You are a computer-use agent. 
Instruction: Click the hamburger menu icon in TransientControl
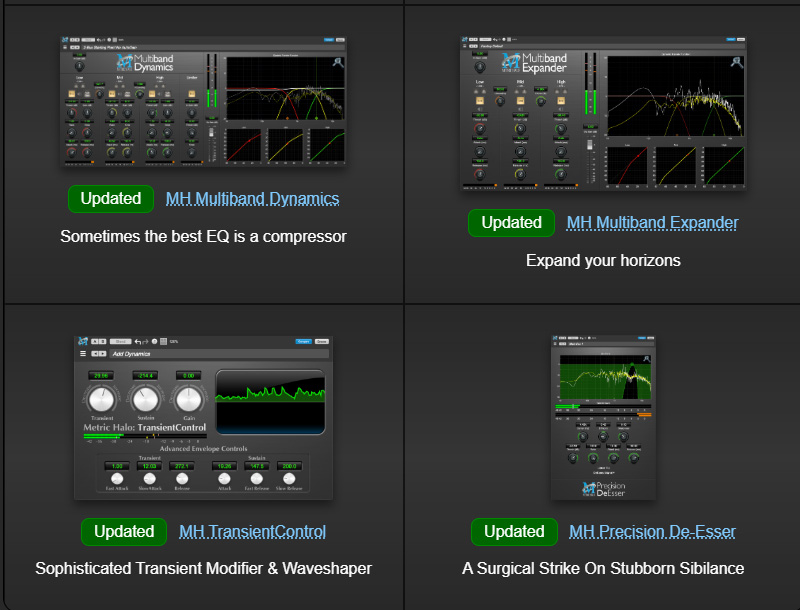click(x=83, y=353)
